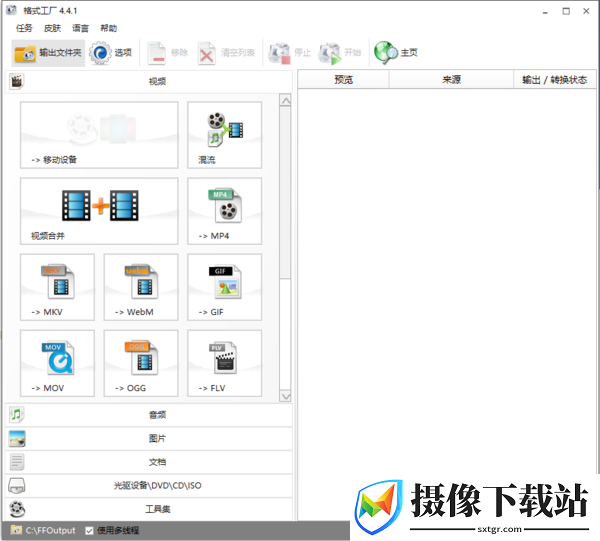Expand the 音频 audio category
Screen dimensions: 600x541
[x=149, y=415]
